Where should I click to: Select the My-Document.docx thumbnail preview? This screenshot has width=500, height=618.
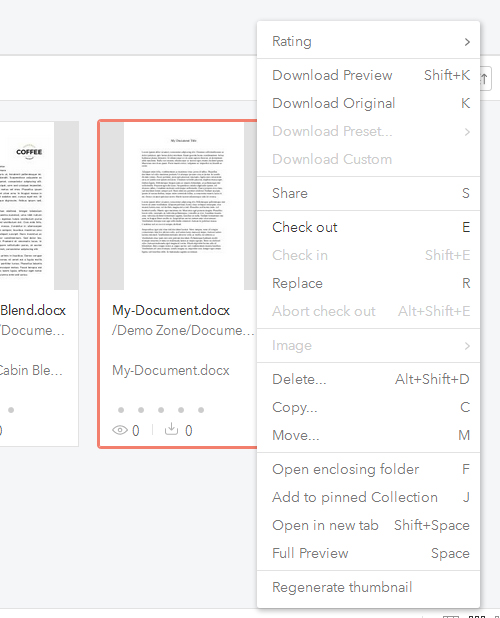click(178, 206)
